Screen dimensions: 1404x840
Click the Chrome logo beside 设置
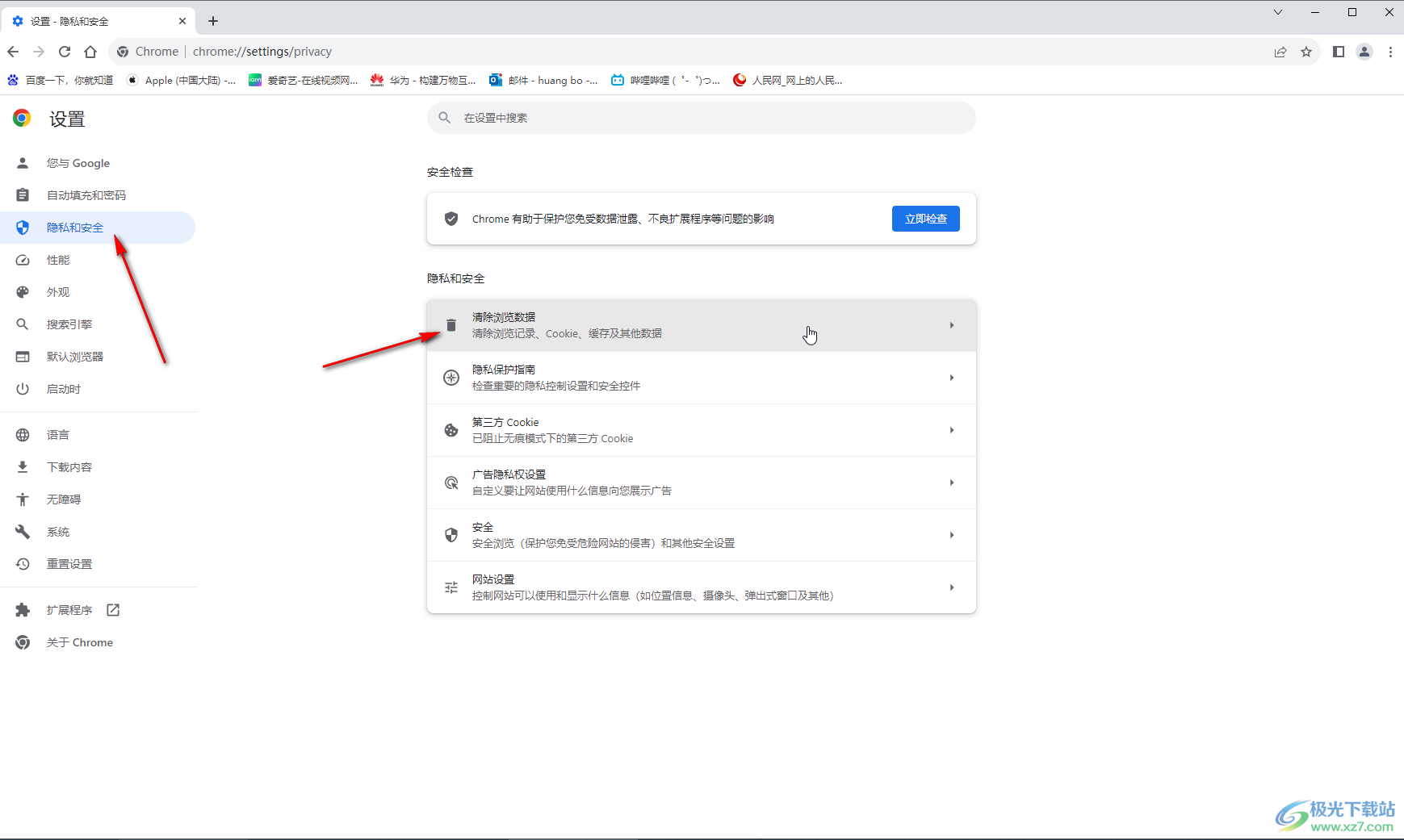(22, 119)
